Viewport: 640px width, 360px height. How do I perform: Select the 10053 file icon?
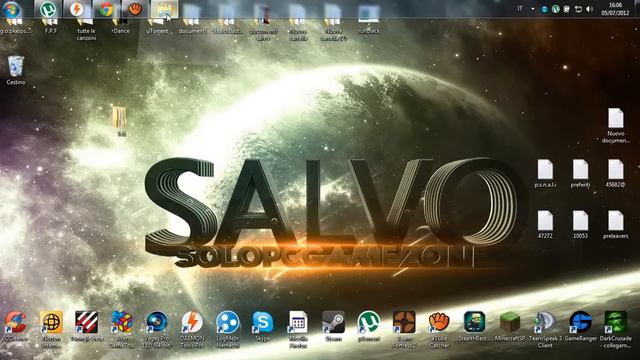[x=580, y=224]
